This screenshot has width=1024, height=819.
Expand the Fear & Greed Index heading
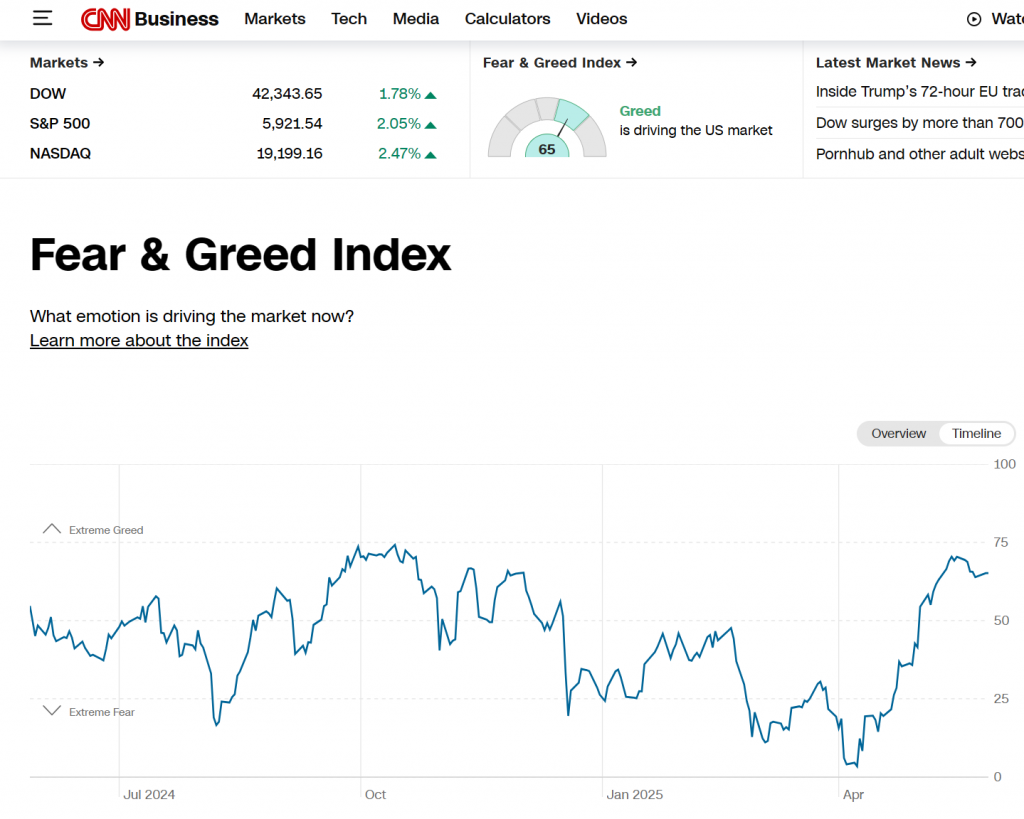click(x=560, y=62)
